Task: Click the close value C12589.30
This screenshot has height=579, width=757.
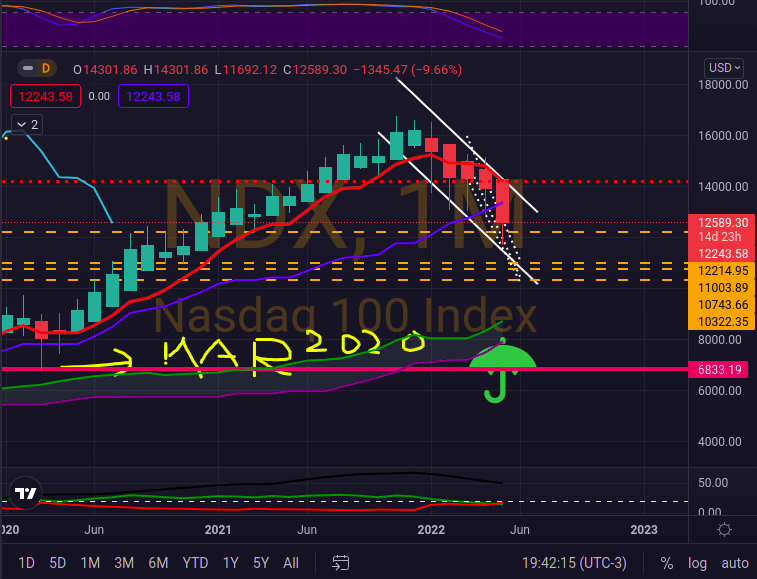Action: [315, 70]
